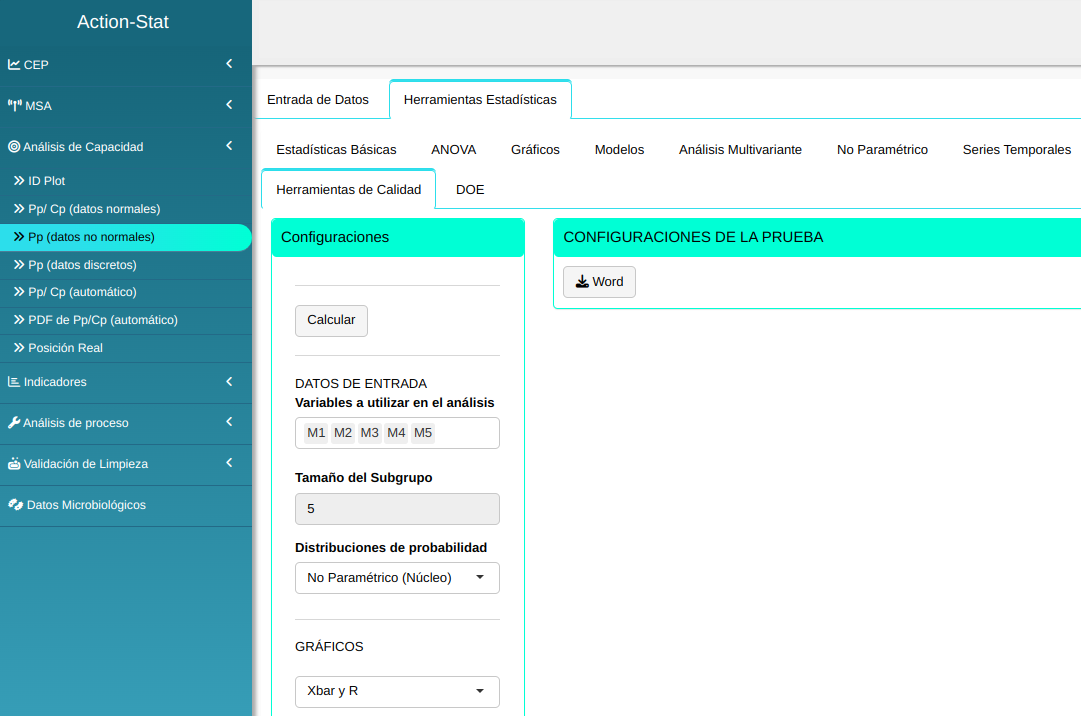Select the DOE tab
The image size is (1081, 716).
470,190
